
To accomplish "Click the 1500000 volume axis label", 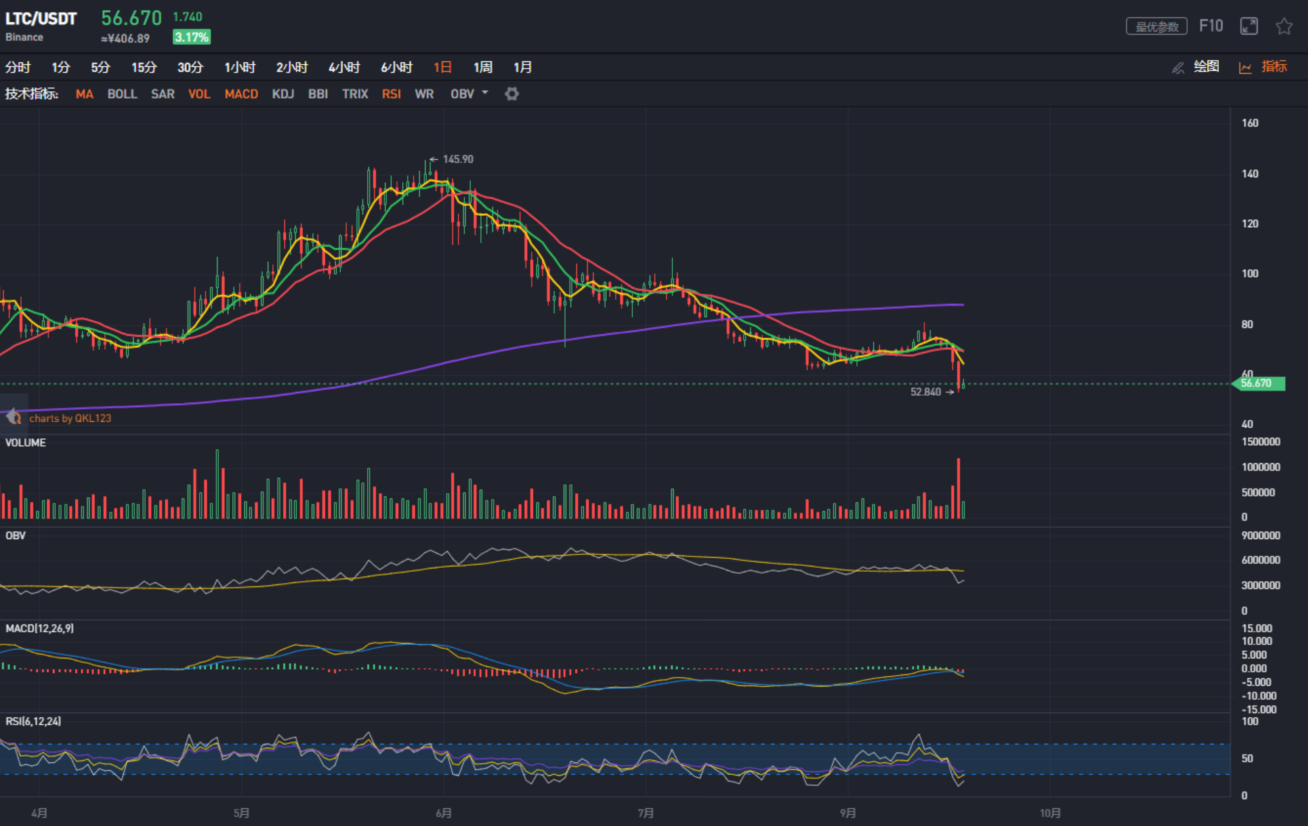I will click(1259, 441).
